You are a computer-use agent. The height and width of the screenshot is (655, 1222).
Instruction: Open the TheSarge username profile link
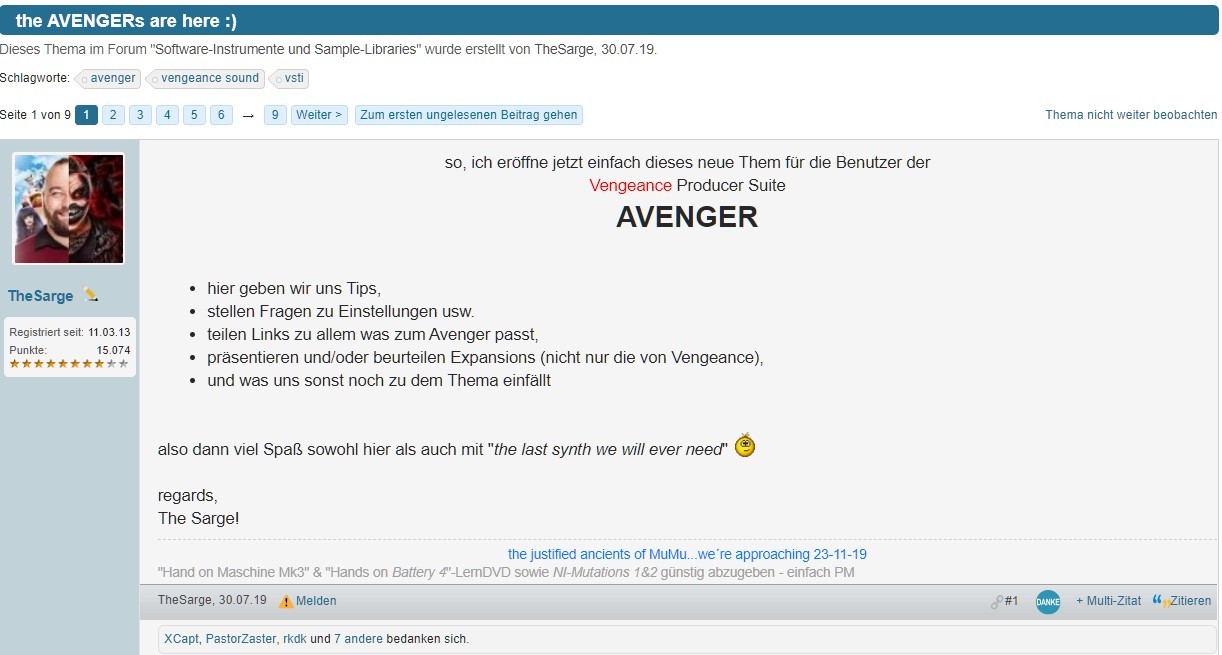40,296
